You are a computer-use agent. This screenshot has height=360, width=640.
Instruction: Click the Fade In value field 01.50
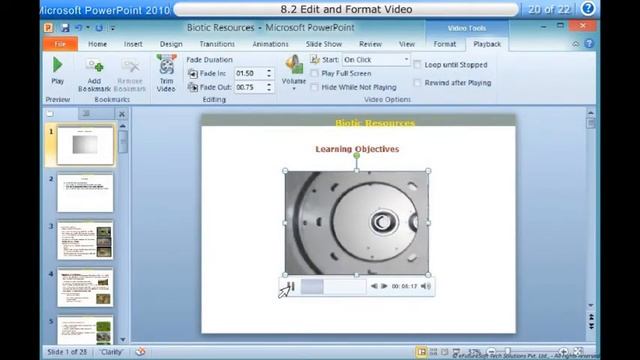click(249, 73)
